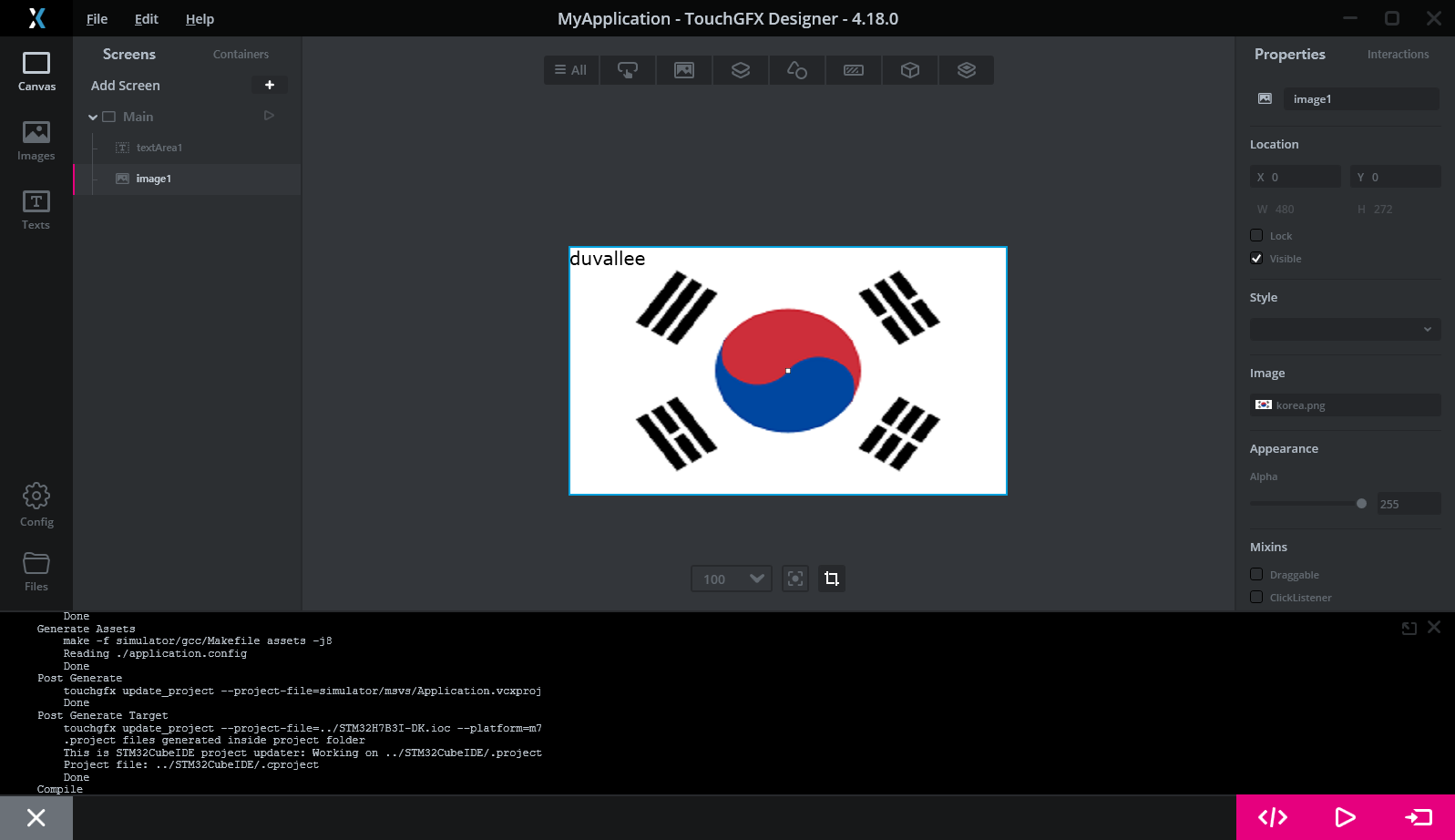The height and width of the screenshot is (840, 1455).
Task: Show All widgets category
Action: (571, 70)
